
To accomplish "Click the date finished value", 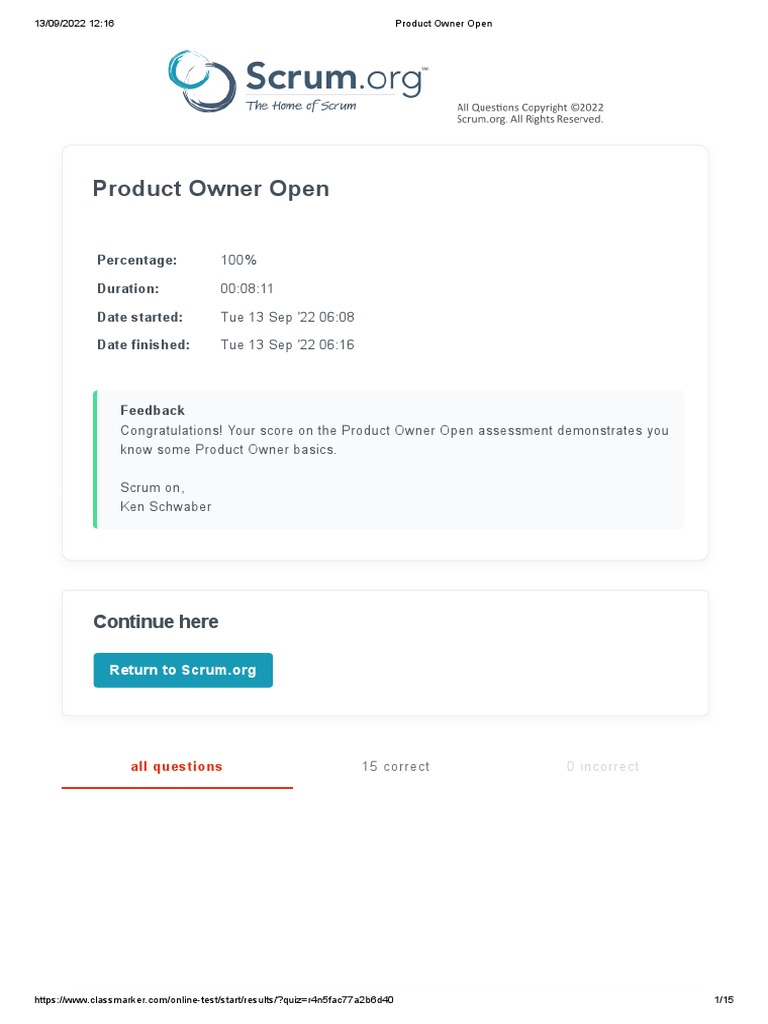I will tap(287, 345).
